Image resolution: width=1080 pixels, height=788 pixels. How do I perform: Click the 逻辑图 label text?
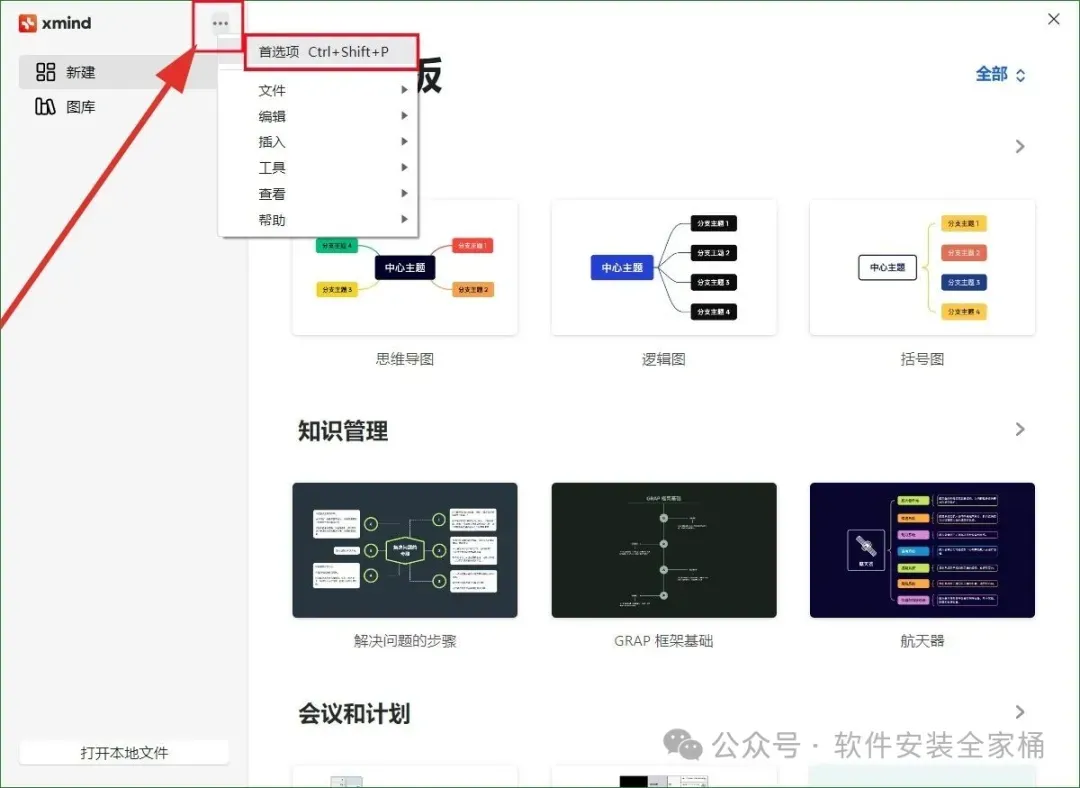[x=664, y=359]
